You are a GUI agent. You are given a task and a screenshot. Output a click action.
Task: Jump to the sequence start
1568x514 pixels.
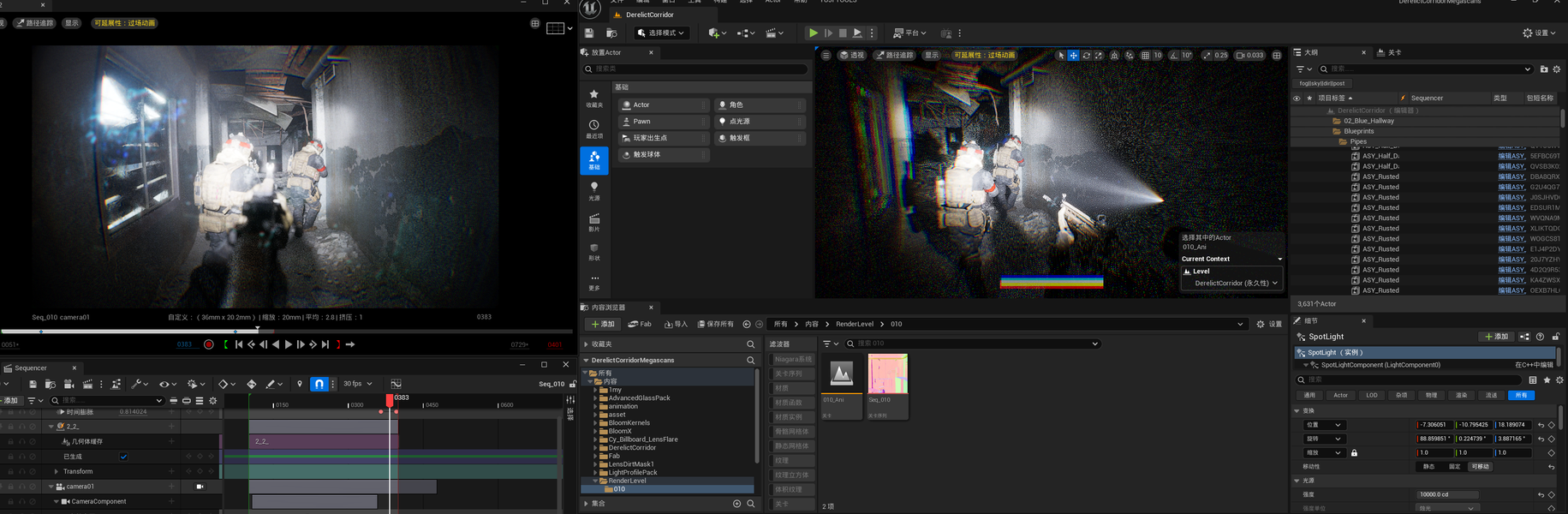pos(239,344)
